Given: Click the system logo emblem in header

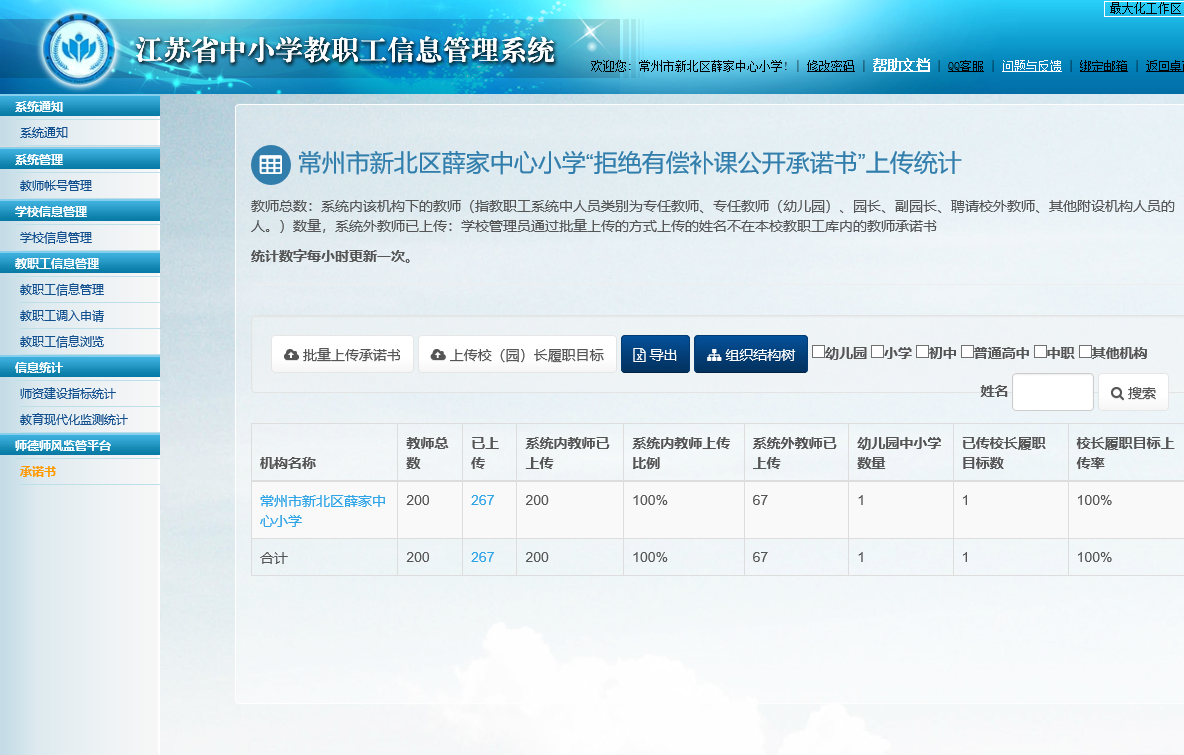Looking at the screenshot, I should [79, 48].
